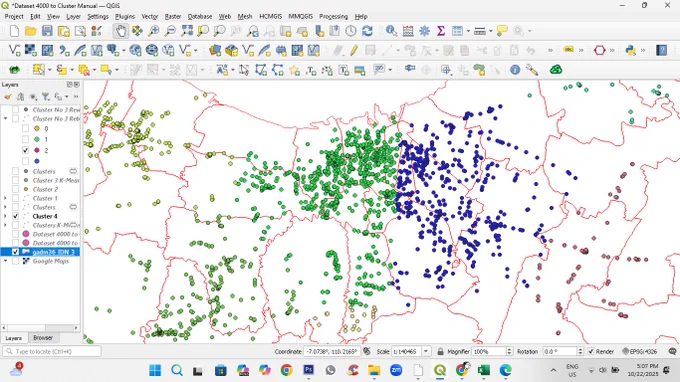Image resolution: width=680 pixels, height=382 pixels.
Task: Open a project via the folder icon
Action: (x=30, y=31)
